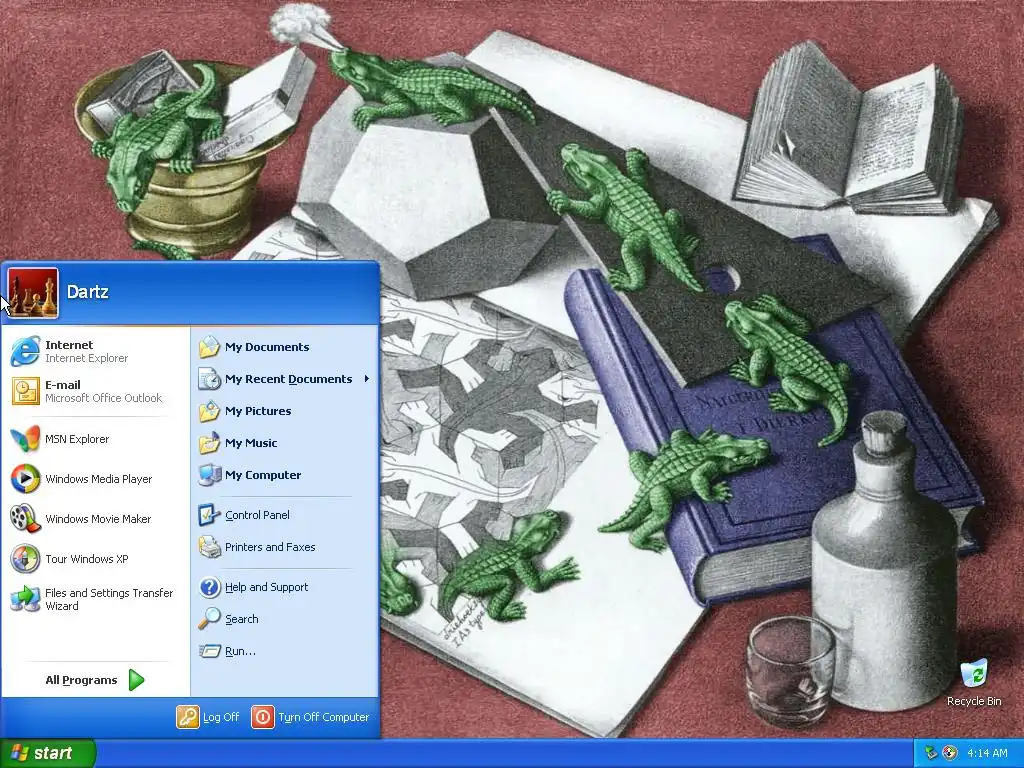The height and width of the screenshot is (768, 1024).
Task: Click the Log Off key icon
Action: coord(187,717)
